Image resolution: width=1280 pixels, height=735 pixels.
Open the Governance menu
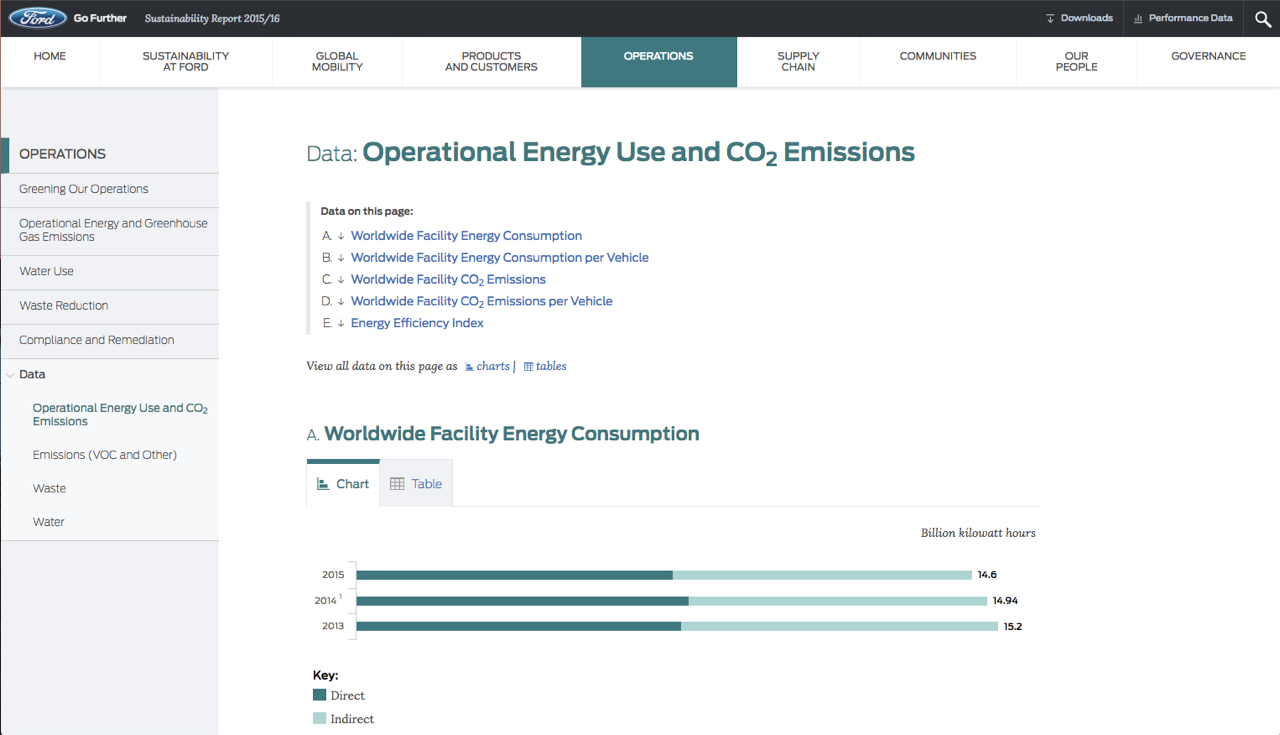pyautogui.click(x=1208, y=56)
